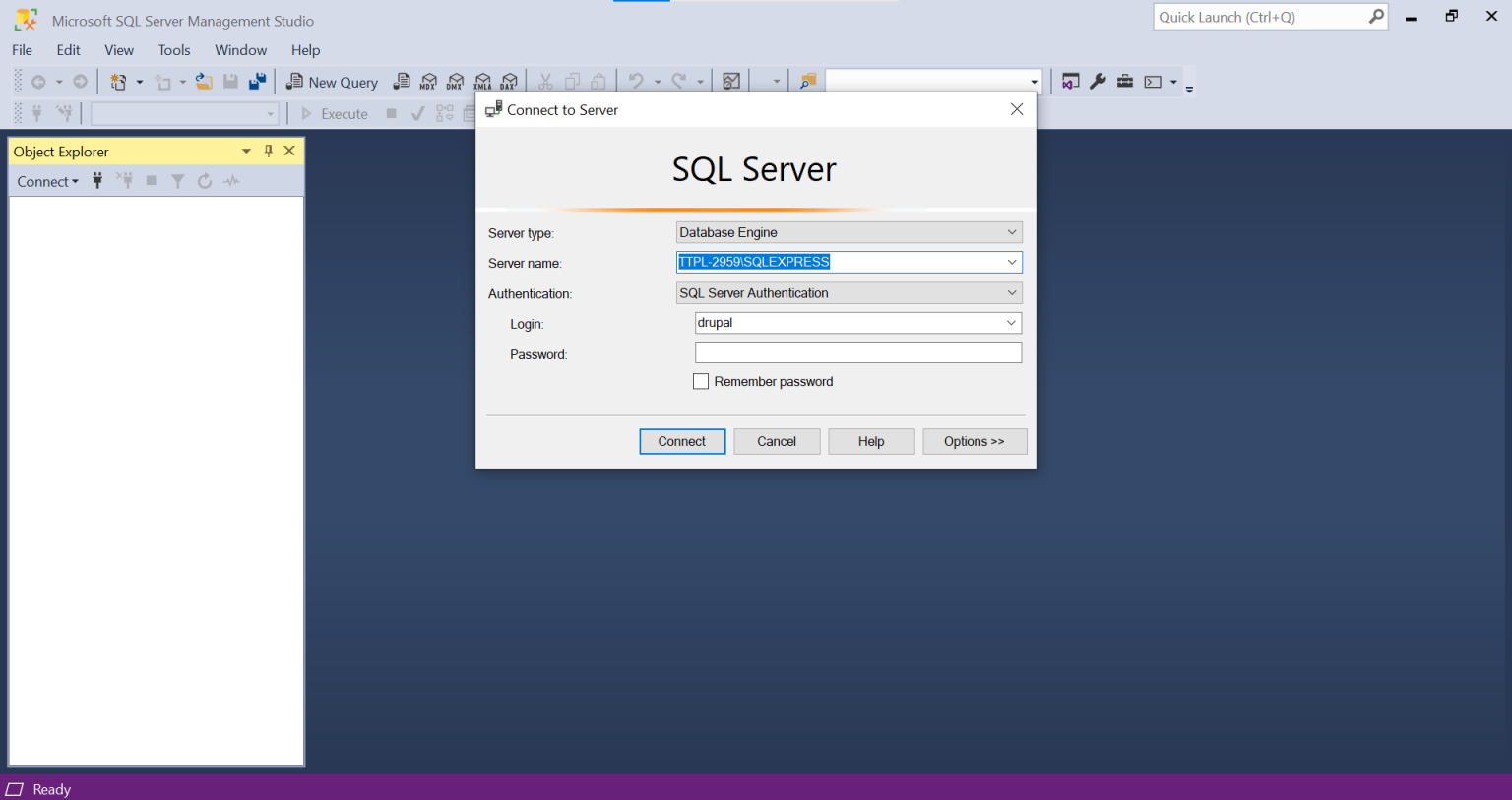Show advanced settings via Options button
Image resolution: width=1512 pixels, height=800 pixels.
tap(975, 441)
